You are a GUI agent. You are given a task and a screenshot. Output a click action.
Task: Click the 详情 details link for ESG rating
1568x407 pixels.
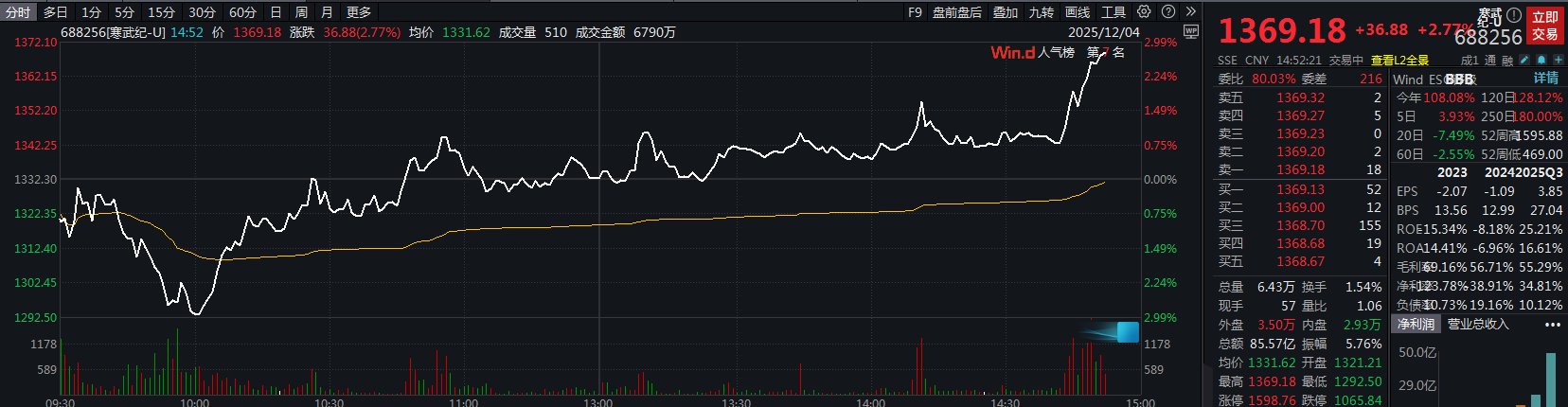point(1545,79)
